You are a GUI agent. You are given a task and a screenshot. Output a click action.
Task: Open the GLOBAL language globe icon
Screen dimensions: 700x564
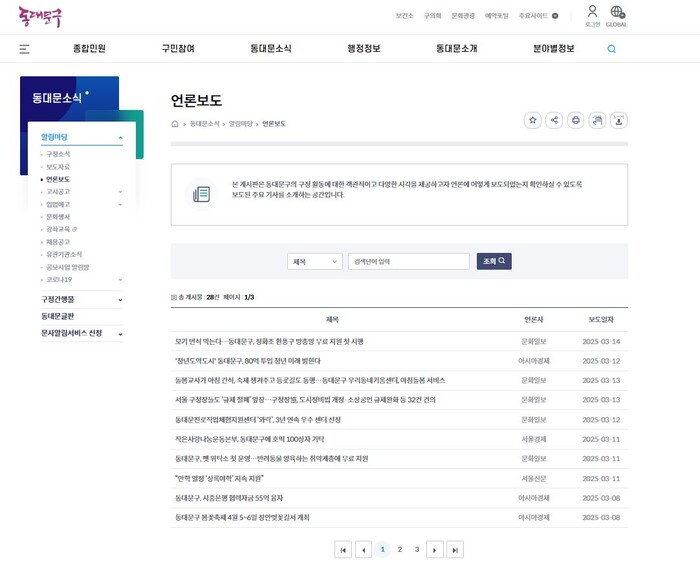click(617, 13)
